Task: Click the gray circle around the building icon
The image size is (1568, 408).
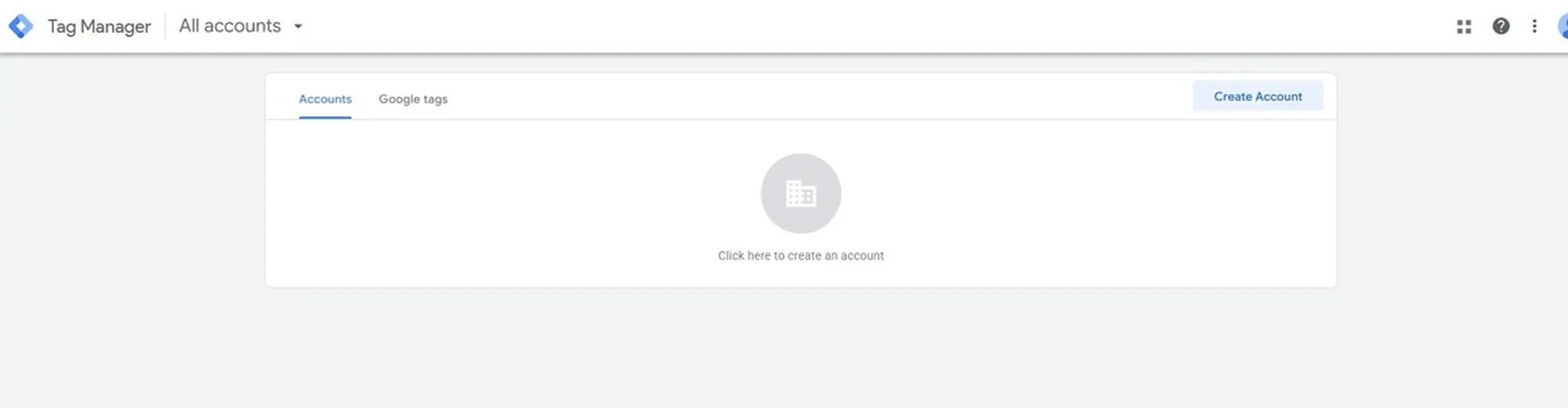Action: point(800,193)
